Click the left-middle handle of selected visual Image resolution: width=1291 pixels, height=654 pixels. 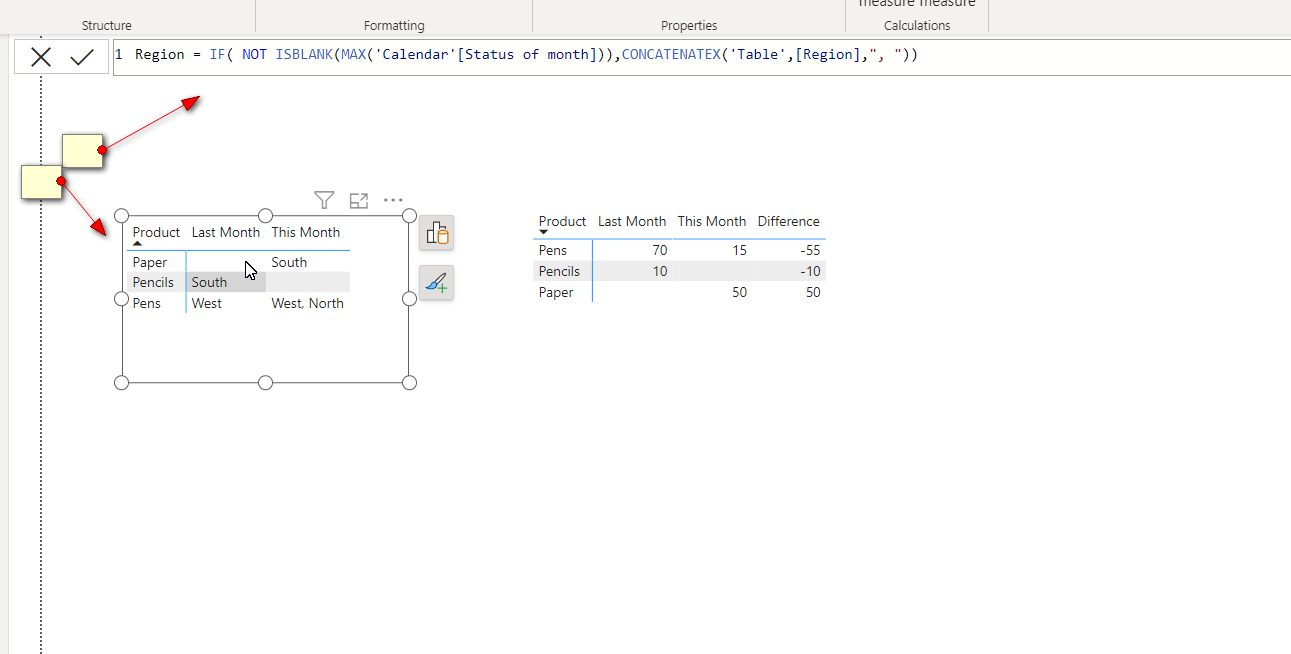(122, 299)
